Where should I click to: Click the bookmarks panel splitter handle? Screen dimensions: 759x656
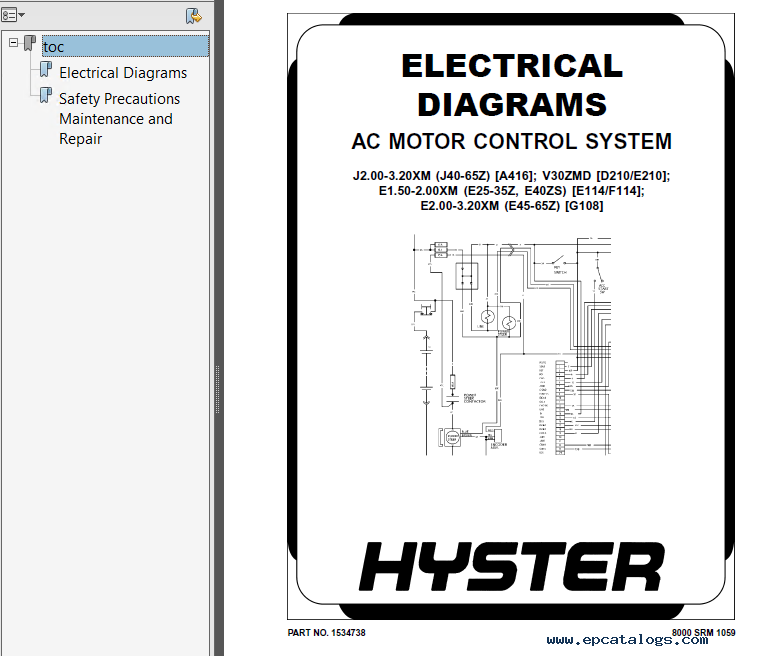click(218, 390)
